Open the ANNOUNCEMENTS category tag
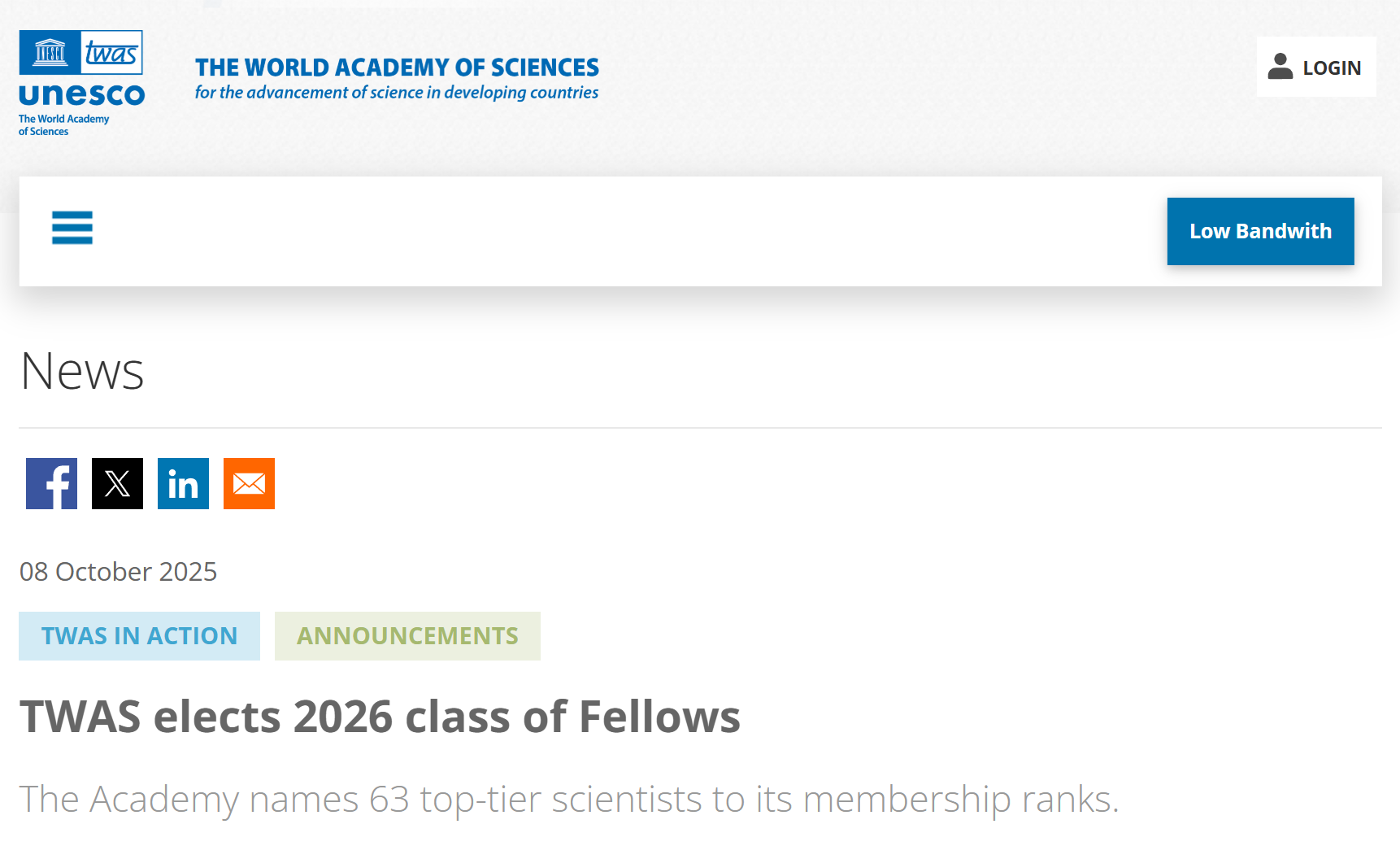The width and height of the screenshot is (1400, 859). click(407, 636)
